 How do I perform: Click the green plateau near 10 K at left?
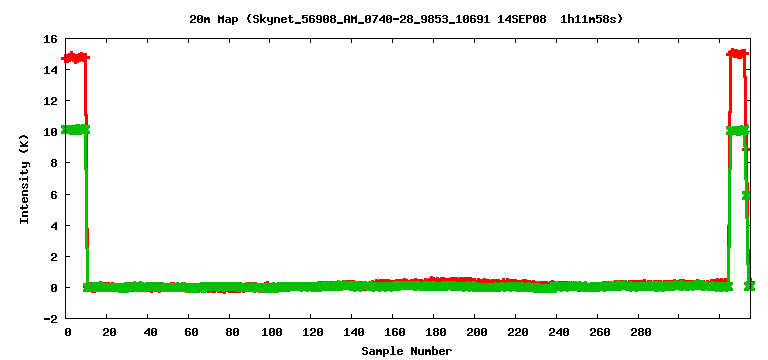(75, 130)
